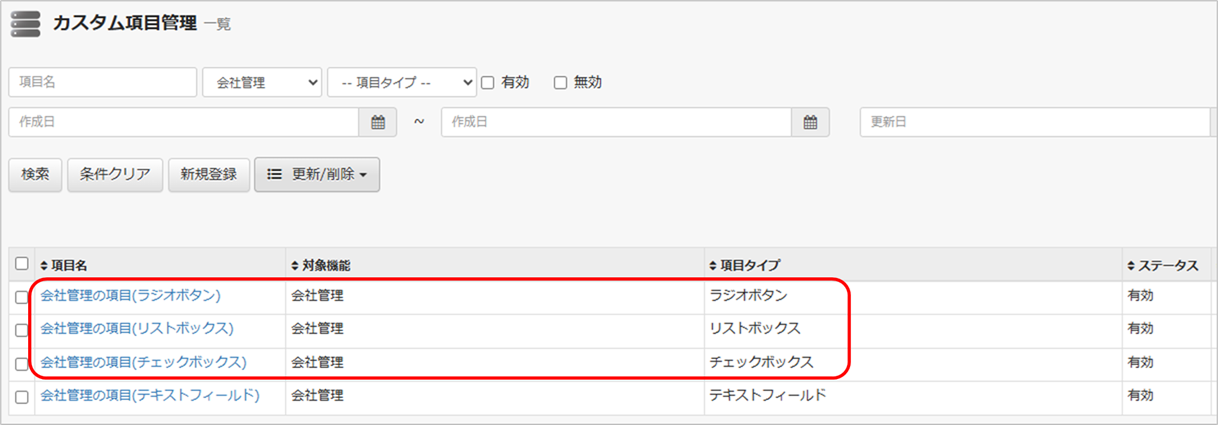Image resolution: width=1218 pixels, height=425 pixels.
Task: Click 新規登録 to add an item
Action: [208, 174]
